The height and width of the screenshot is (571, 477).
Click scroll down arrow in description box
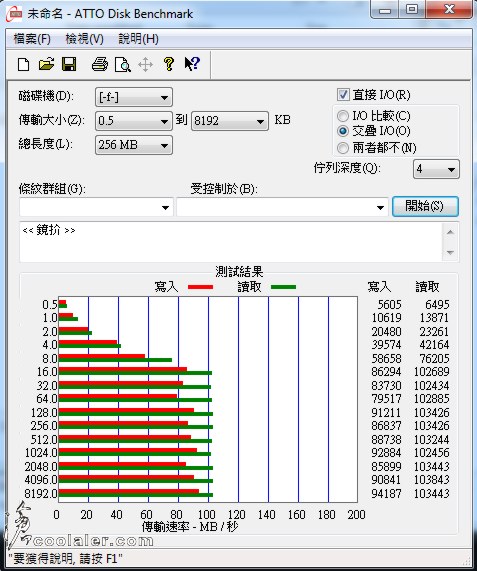[x=450, y=252]
